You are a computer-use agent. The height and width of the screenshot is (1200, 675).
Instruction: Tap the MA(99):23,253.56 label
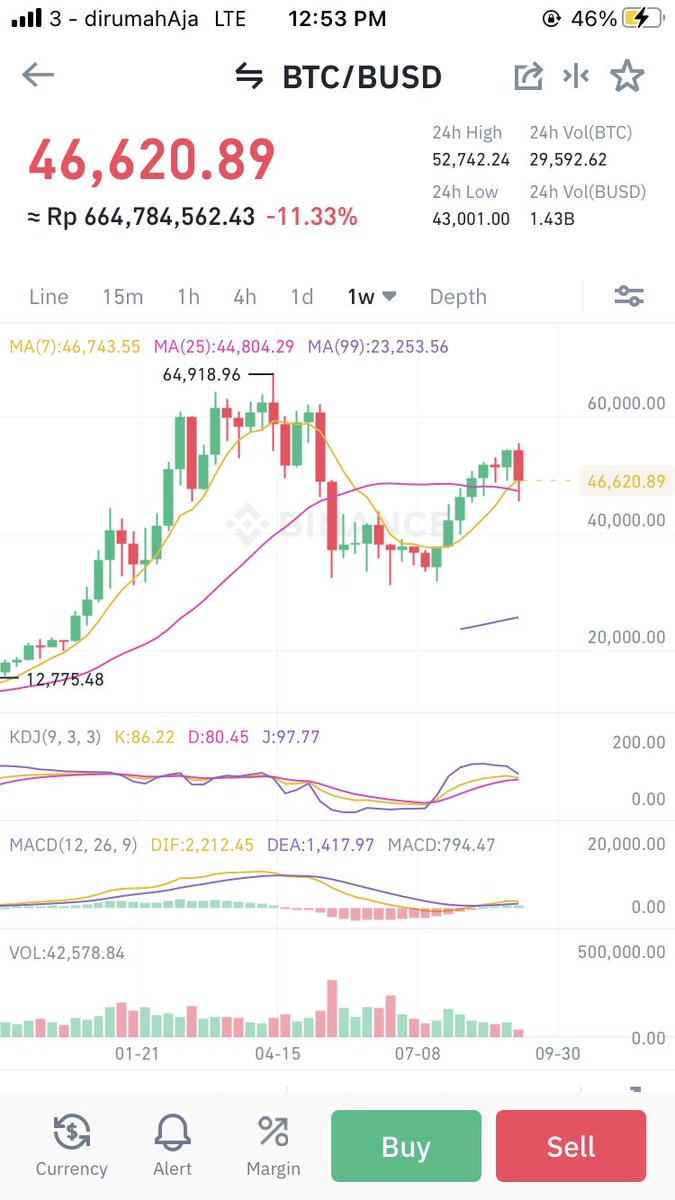click(x=379, y=347)
